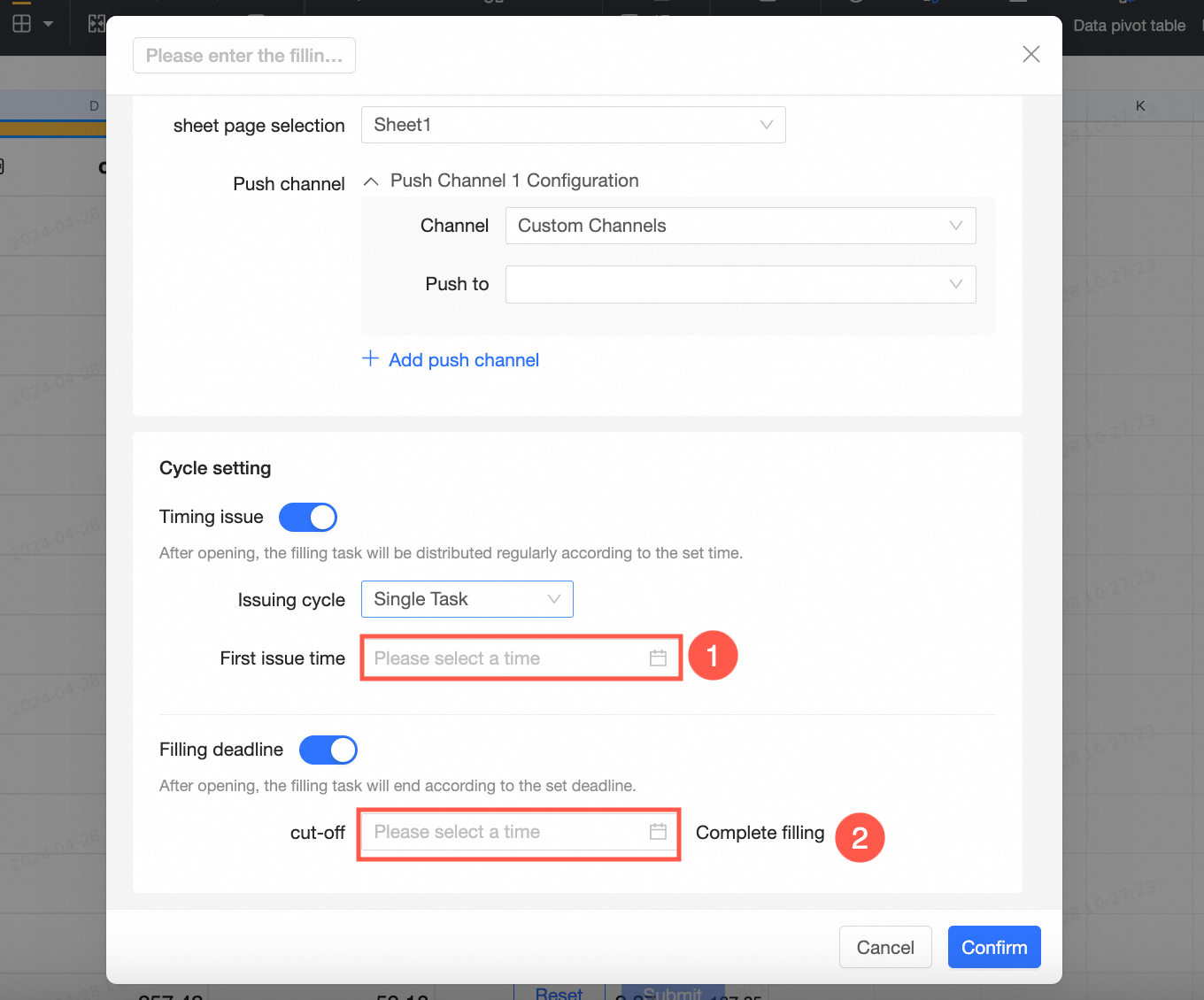Click calendar icon in cut-off field
This screenshot has height=1000, width=1204.
(658, 831)
